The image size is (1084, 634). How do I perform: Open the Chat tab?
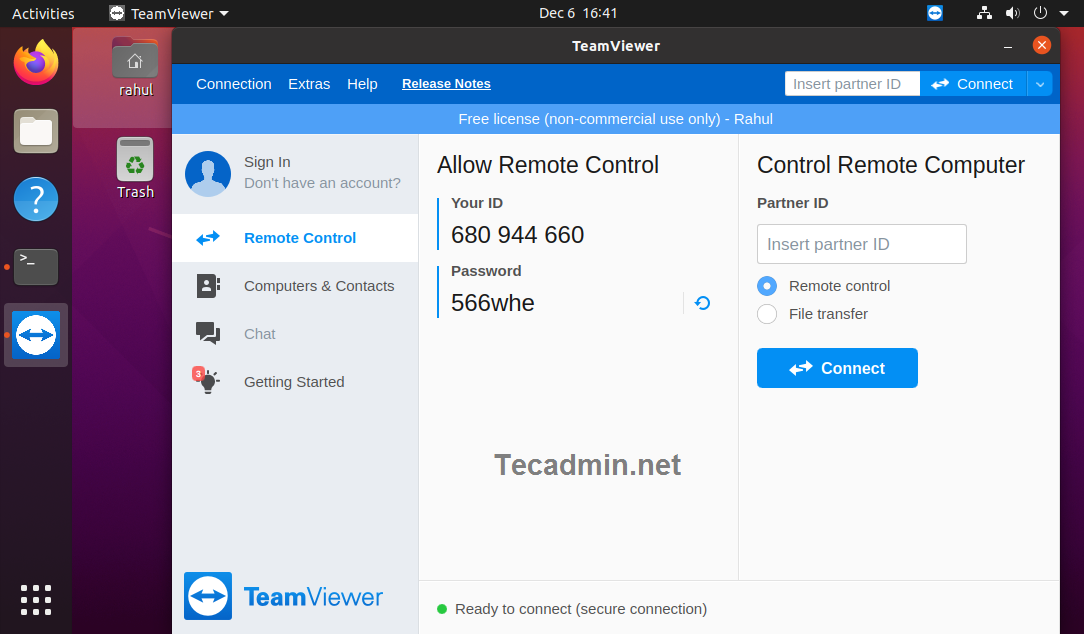295,333
